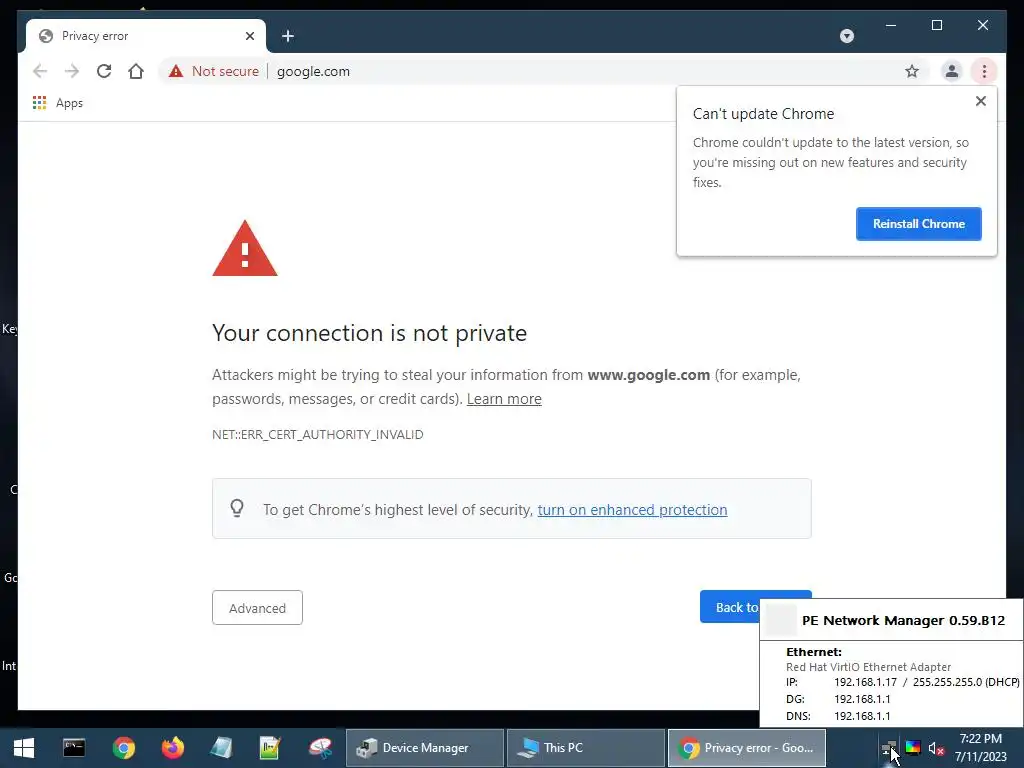Select the Privacy error tab
The height and width of the screenshot is (768, 1024).
pos(146,36)
